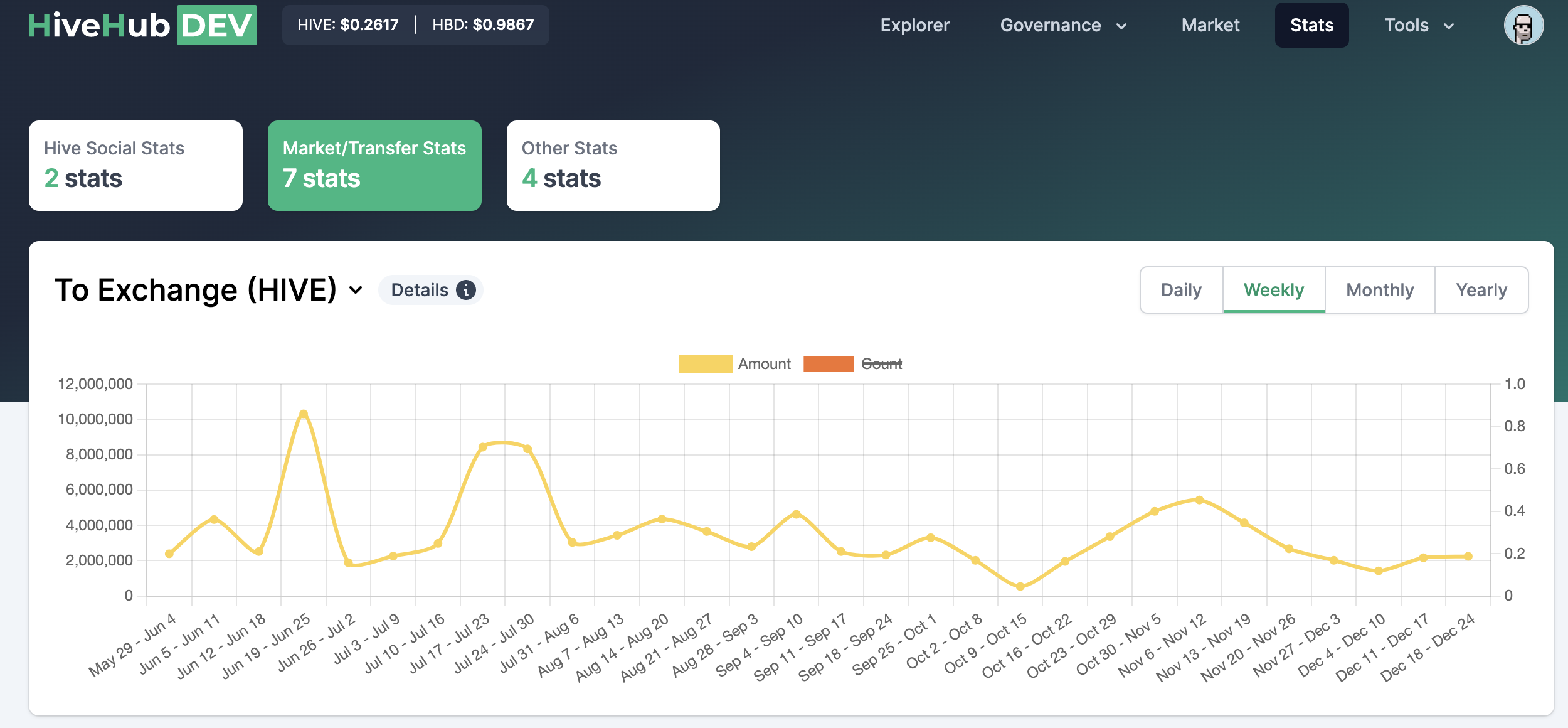Click the Dec 18 - Dec 24 last data point

tap(1468, 556)
